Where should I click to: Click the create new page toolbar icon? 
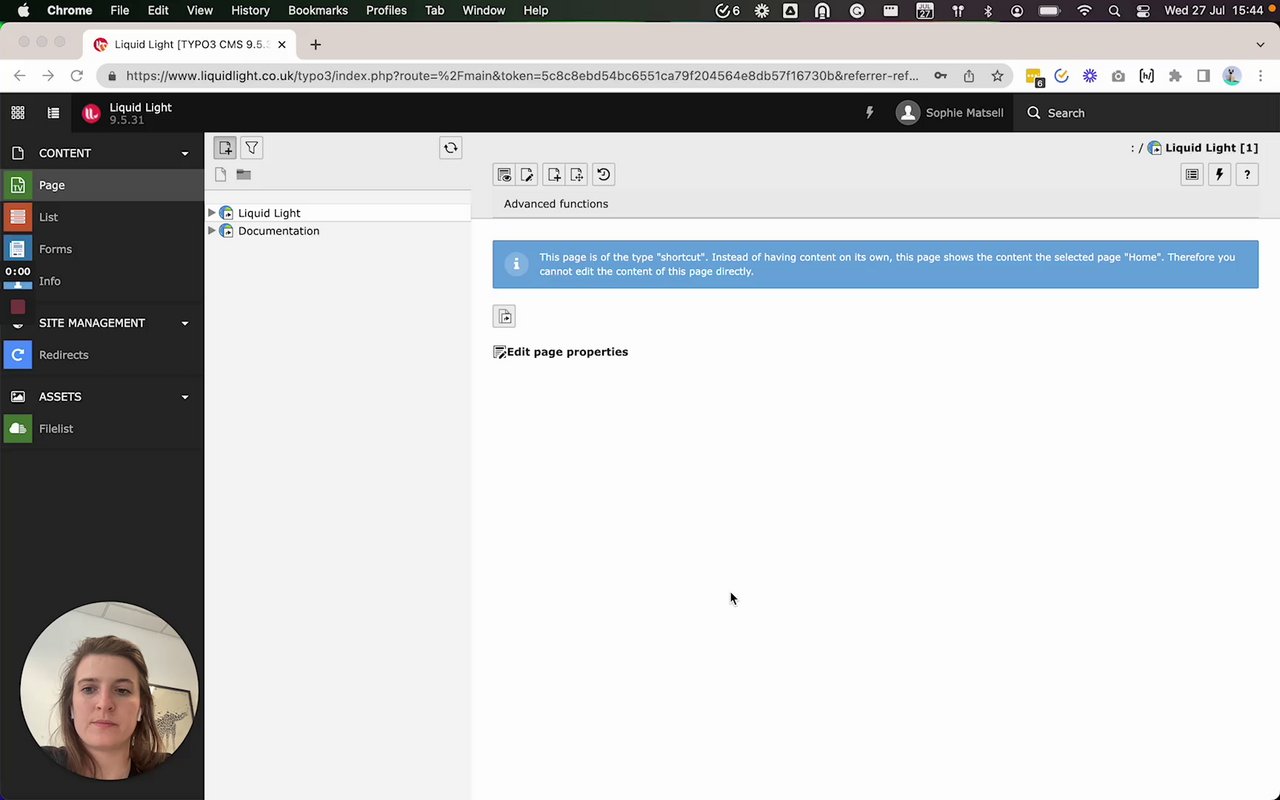554,175
